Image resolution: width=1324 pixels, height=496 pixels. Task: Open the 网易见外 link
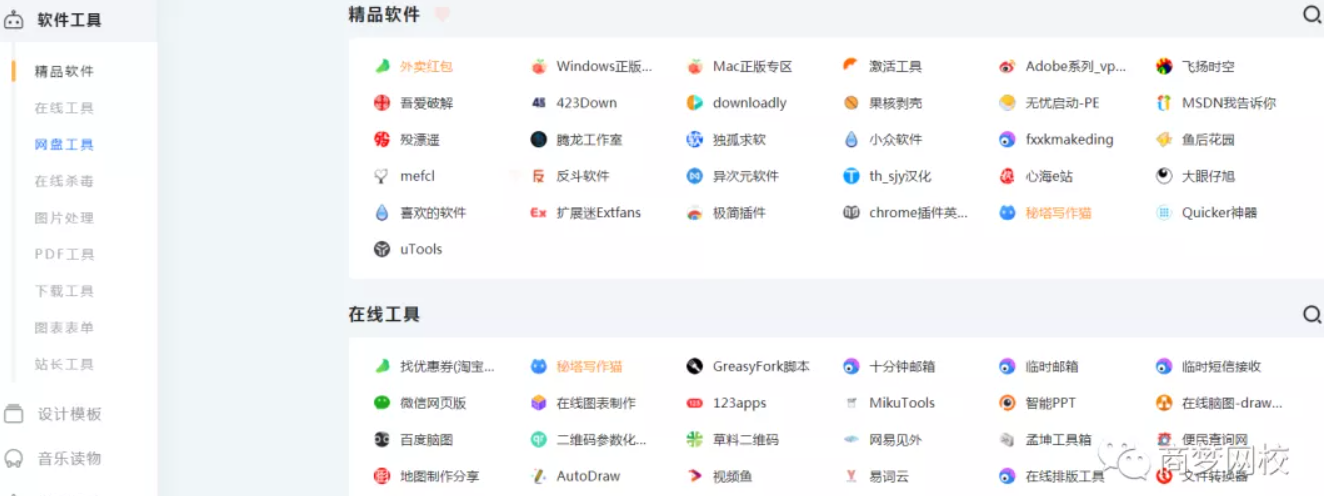tap(896, 439)
